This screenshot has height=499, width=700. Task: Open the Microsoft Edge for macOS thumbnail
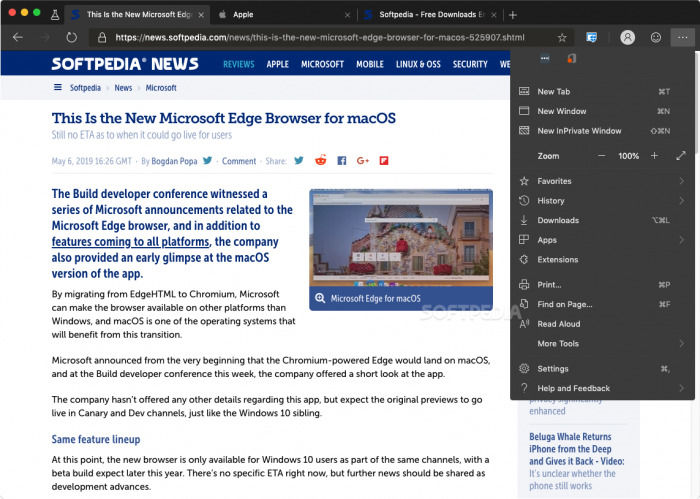point(400,249)
